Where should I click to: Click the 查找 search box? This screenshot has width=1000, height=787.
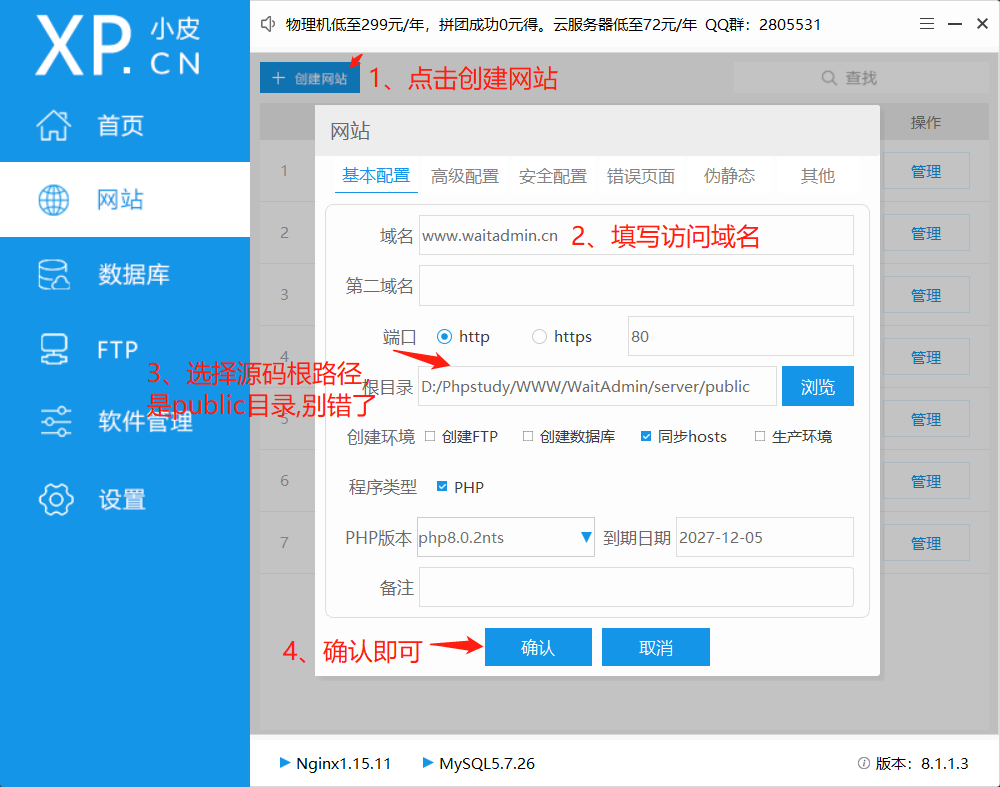pyautogui.click(x=861, y=78)
